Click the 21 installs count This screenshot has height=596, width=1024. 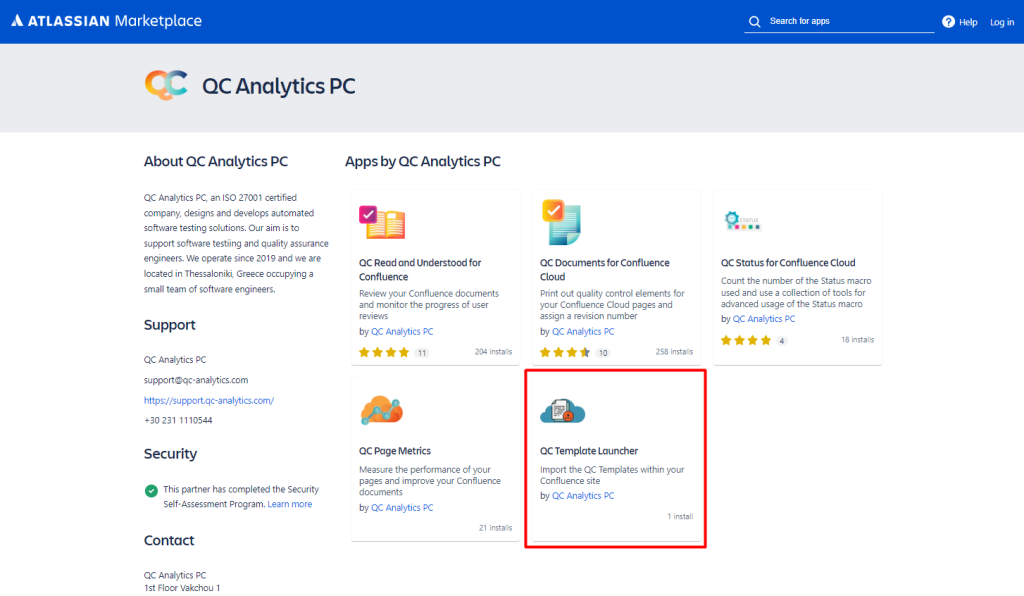(495, 527)
